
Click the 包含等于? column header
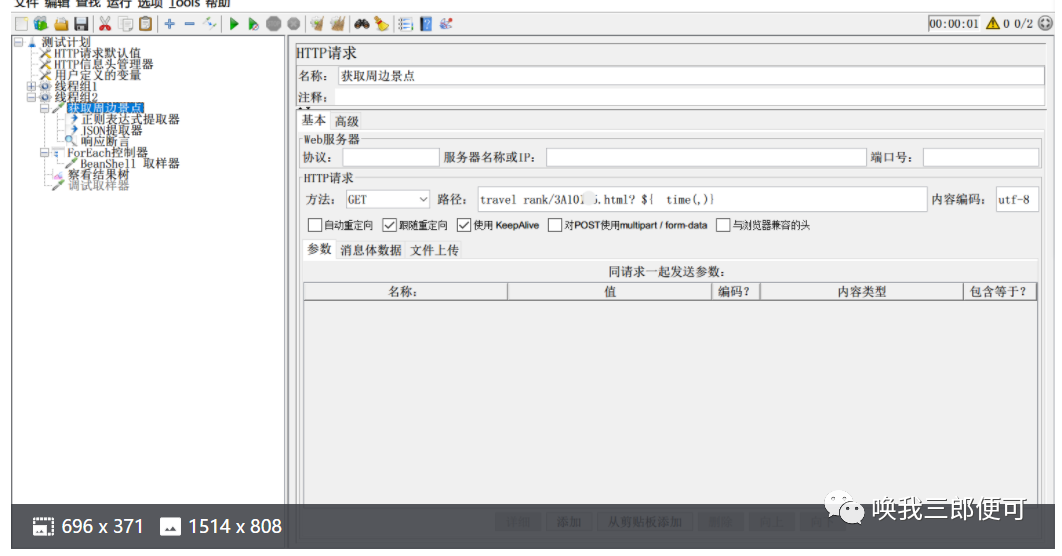pos(999,291)
